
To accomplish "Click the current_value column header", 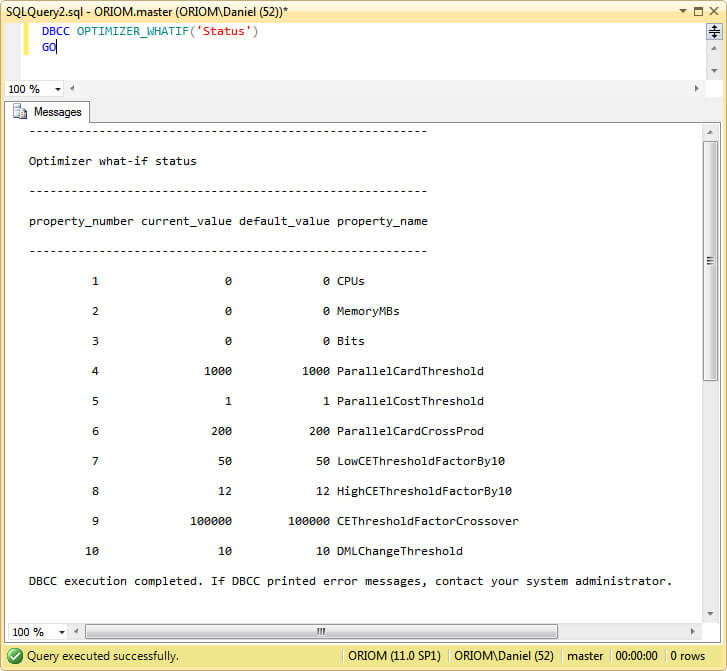I will (186, 221).
